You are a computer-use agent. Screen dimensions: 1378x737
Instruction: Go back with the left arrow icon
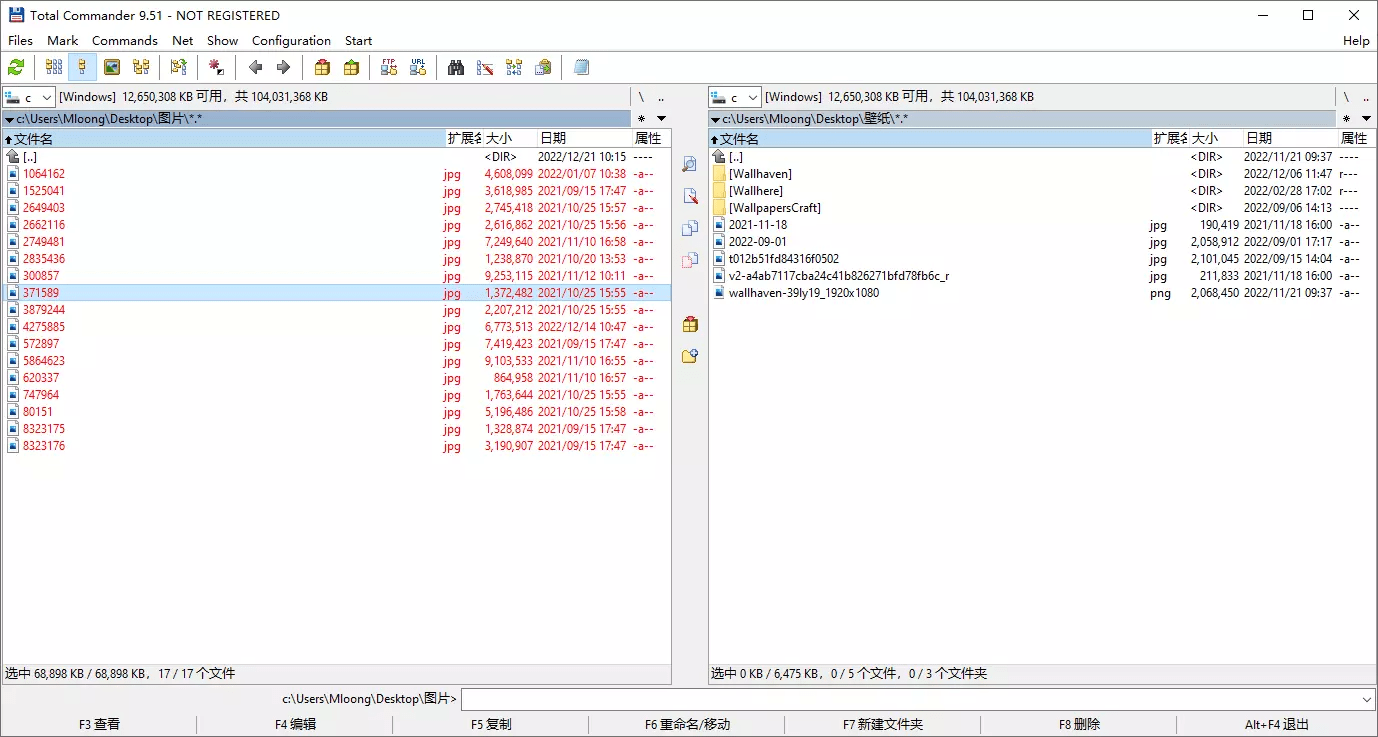(x=255, y=68)
